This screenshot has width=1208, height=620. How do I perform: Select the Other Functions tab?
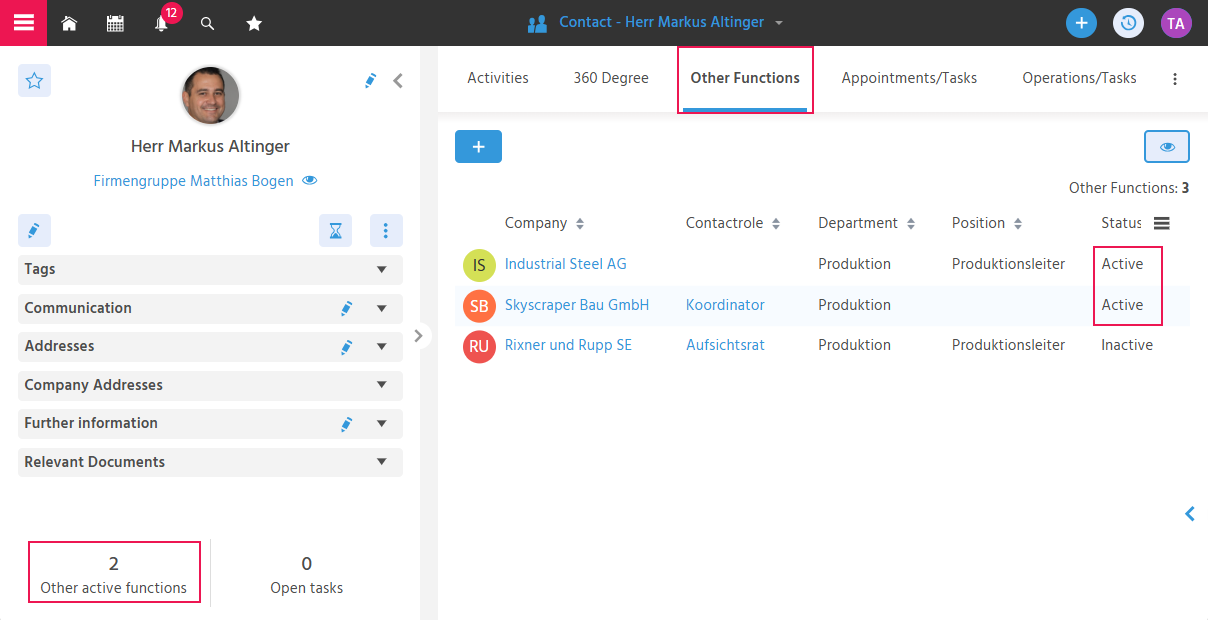745,78
